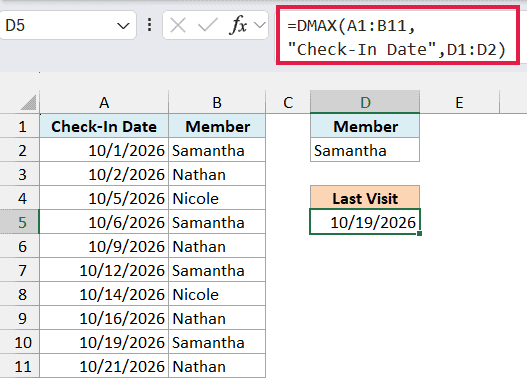
Task: Click Nathan in row 11
Action: pyautogui.click(x=217, y=366)
